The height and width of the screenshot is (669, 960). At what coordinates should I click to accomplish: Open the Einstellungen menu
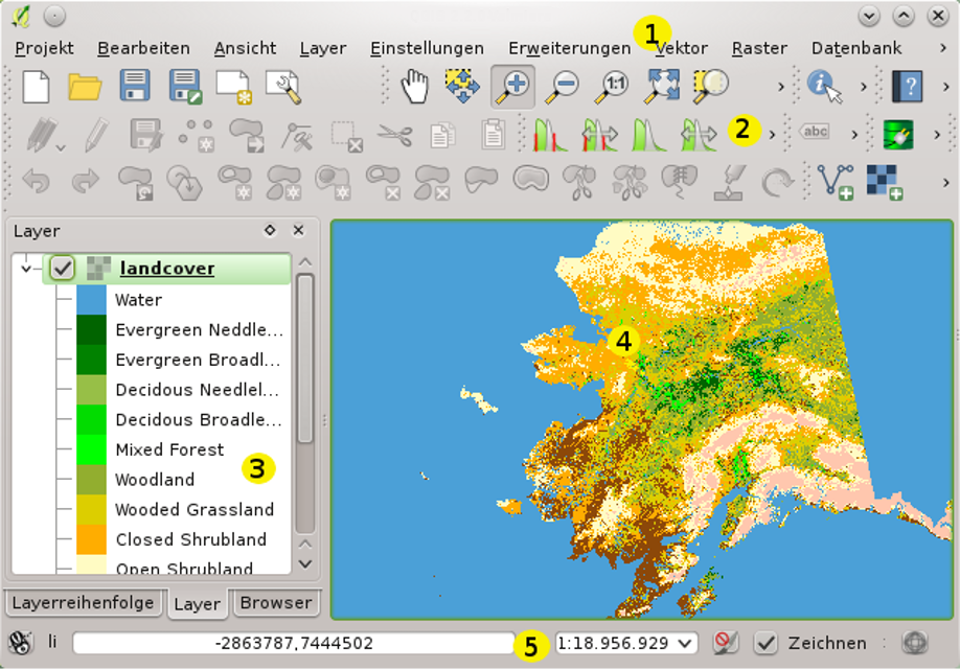click(x=427, y=48)
